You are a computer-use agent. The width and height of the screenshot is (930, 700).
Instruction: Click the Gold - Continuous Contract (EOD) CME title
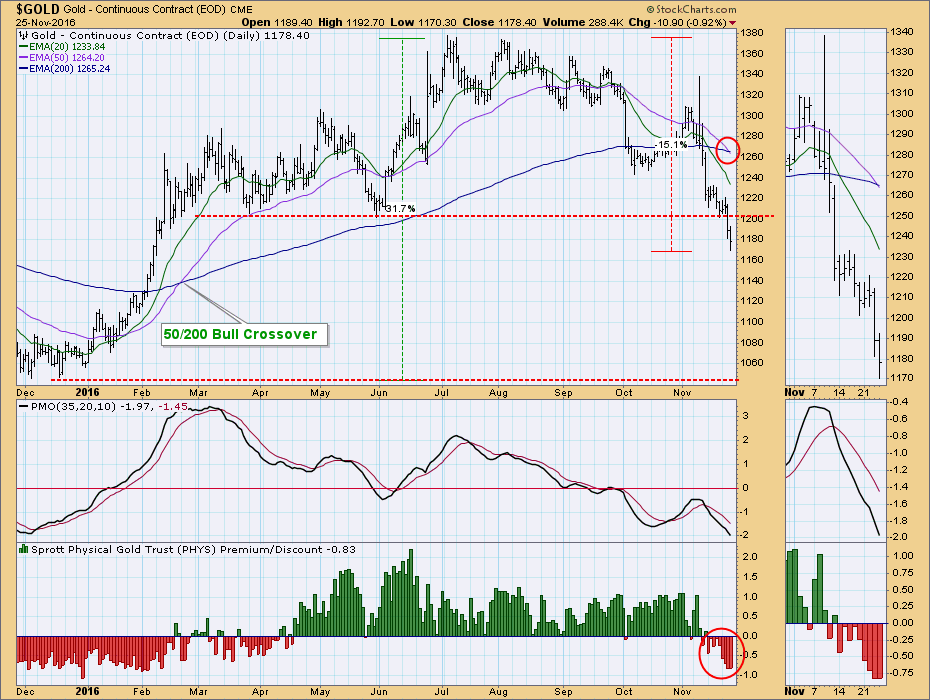pyautogui.click(x=158, y=9)
